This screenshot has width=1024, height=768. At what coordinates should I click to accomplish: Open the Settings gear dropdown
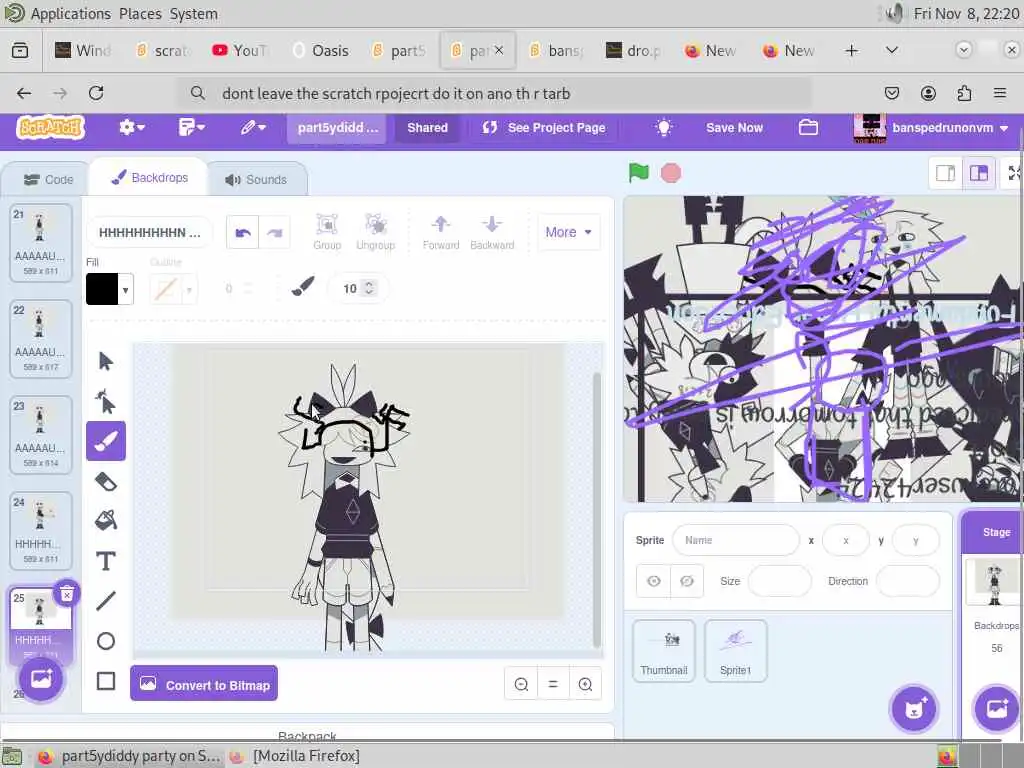pos(131,127)
